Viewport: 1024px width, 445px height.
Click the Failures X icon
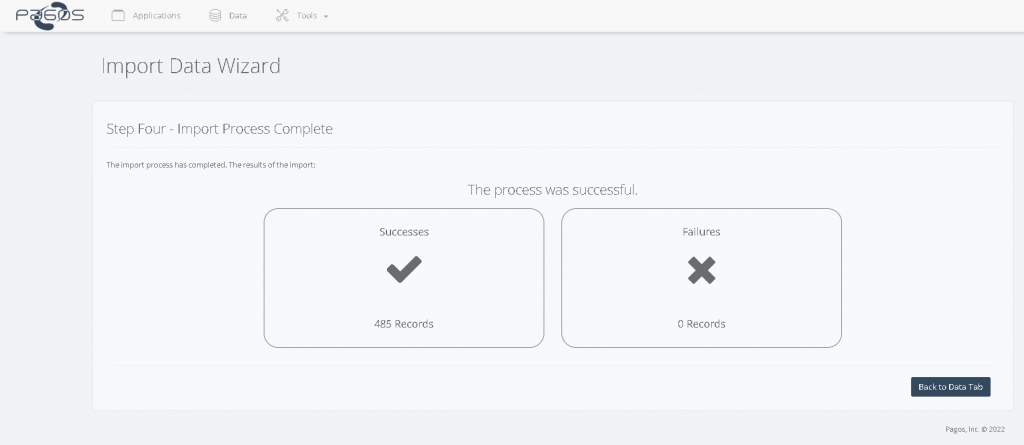[701, 270]
